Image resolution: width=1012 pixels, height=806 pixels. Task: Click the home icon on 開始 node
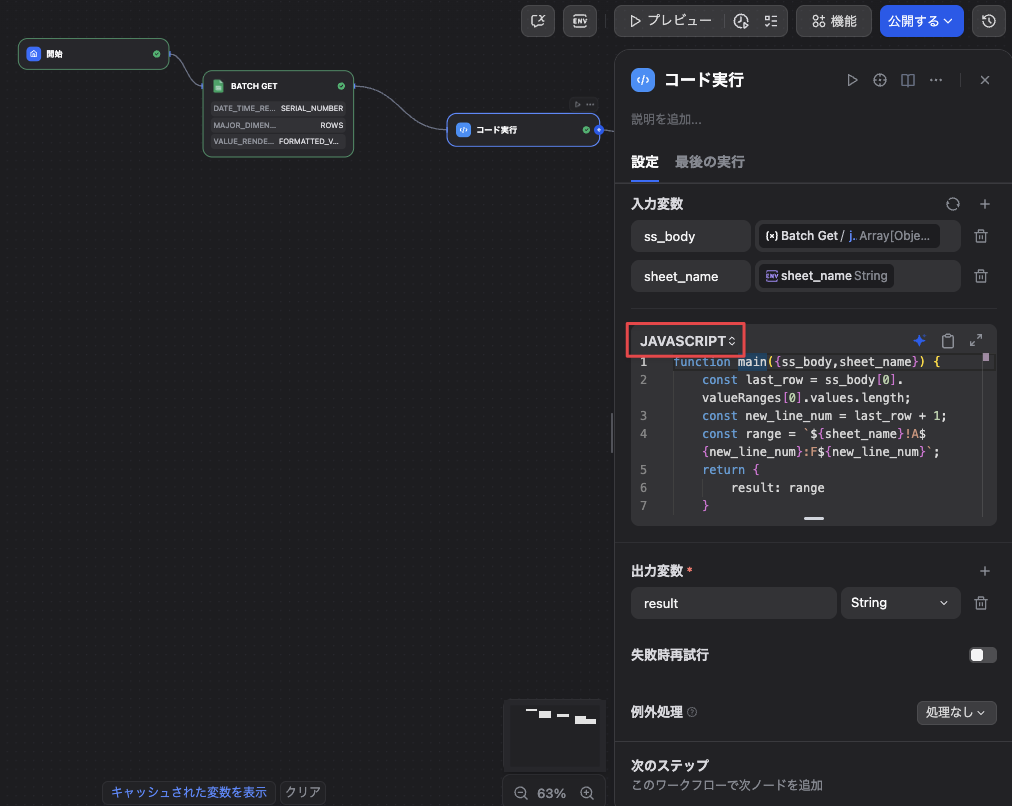(34, 54)
